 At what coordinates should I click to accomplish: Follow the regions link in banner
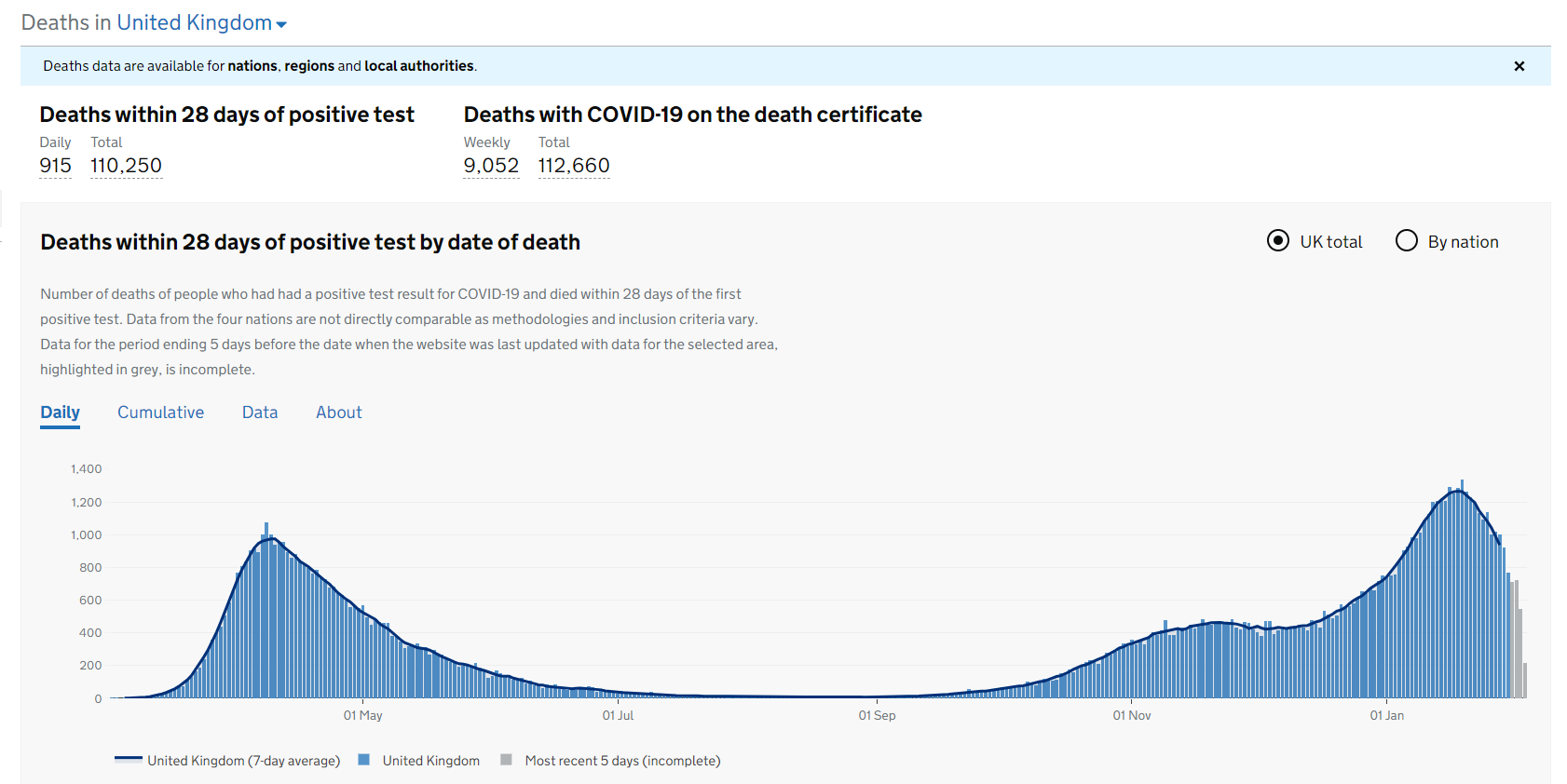[309, 66]
